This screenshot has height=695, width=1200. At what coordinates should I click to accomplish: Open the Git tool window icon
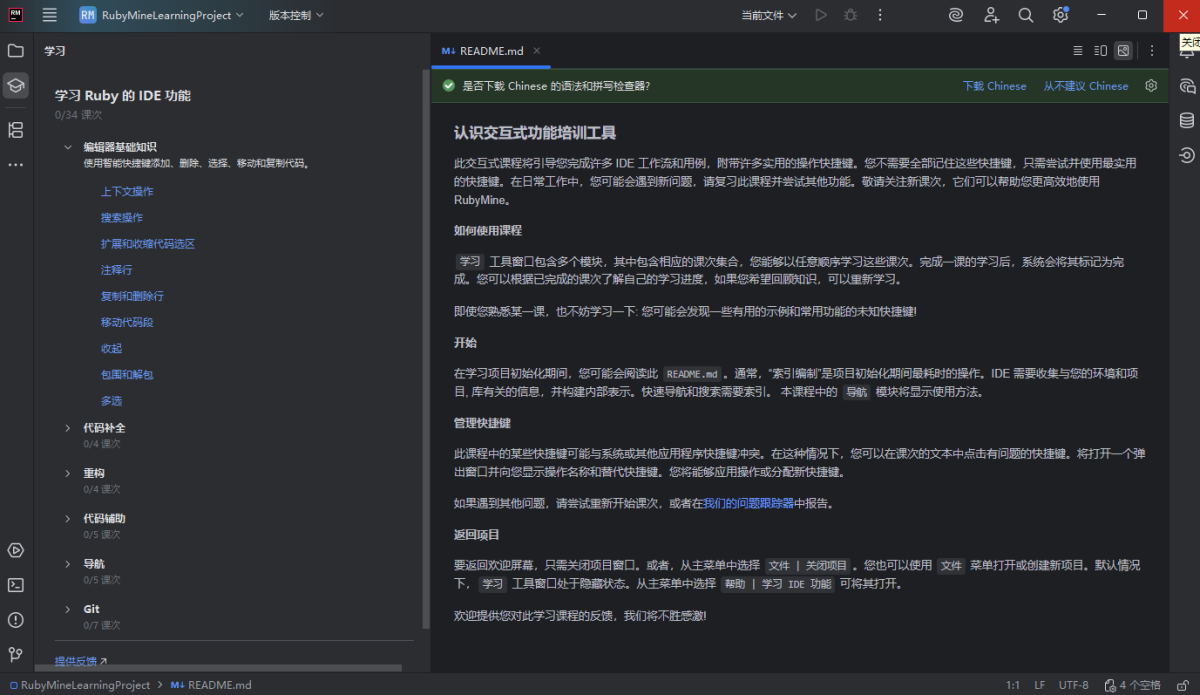click(x=15, y=654)
